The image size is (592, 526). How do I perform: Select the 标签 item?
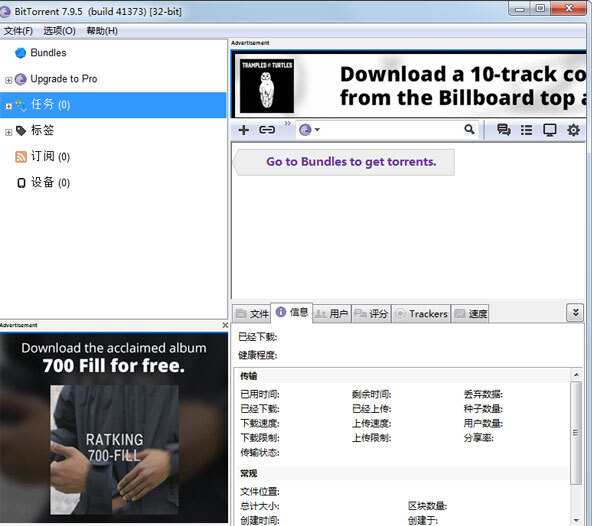click(x=42, y=130)
